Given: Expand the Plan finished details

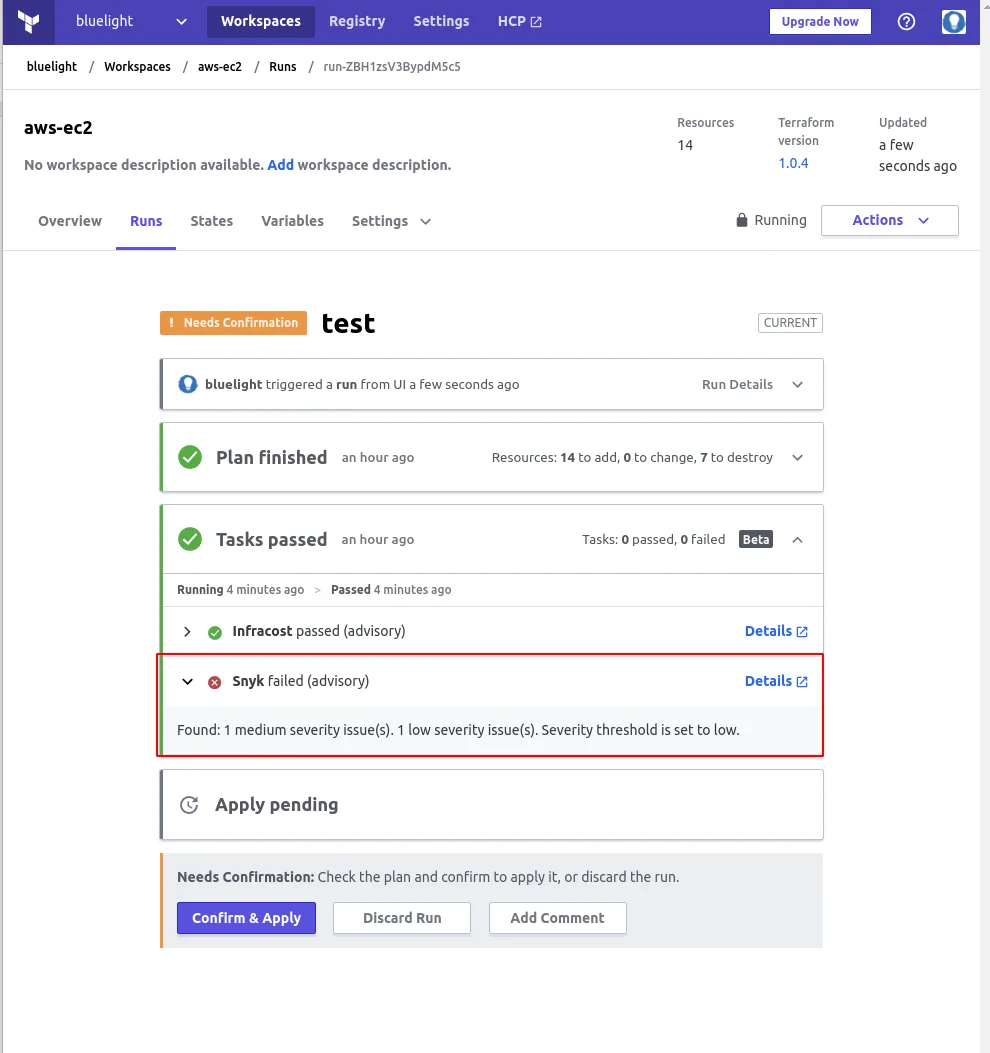Looking at the screenshot, I should (x=797, y=457).
